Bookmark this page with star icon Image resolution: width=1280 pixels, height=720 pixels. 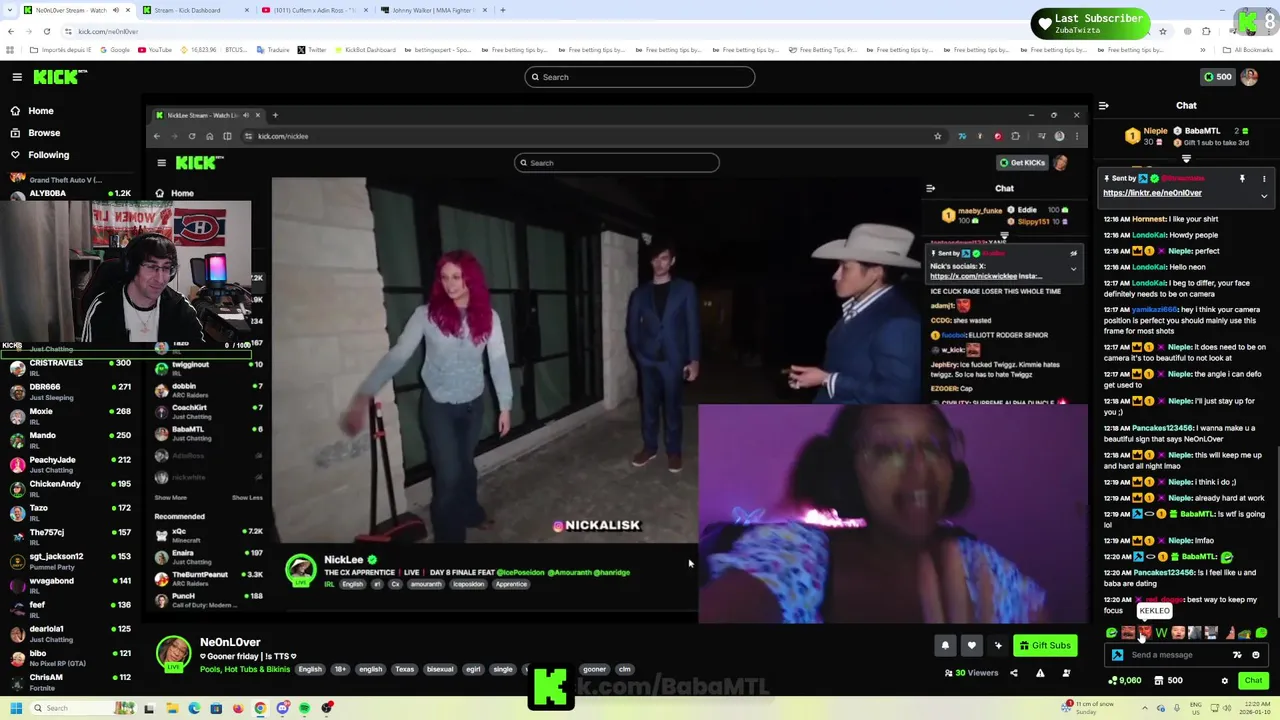[1162, 32]
